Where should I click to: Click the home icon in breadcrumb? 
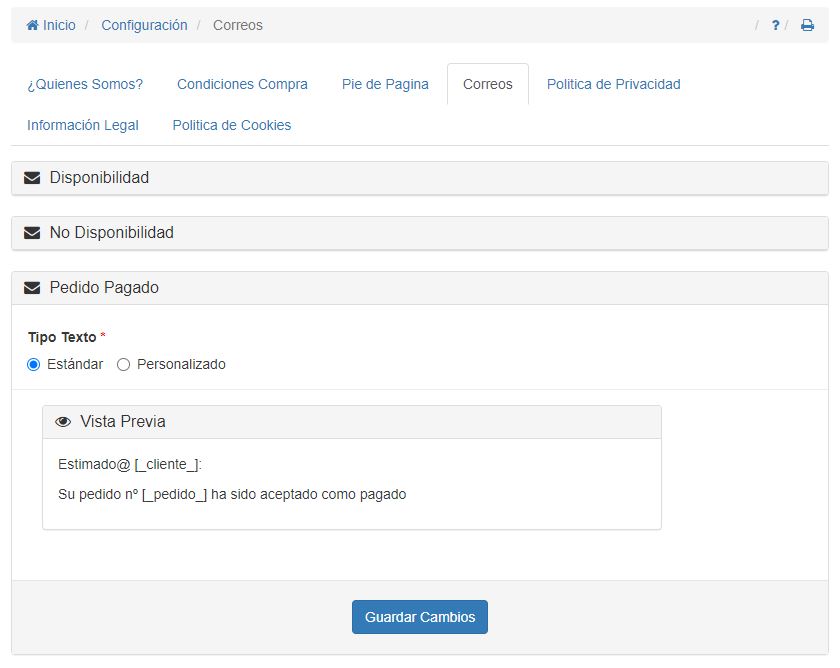coord(32,25)
